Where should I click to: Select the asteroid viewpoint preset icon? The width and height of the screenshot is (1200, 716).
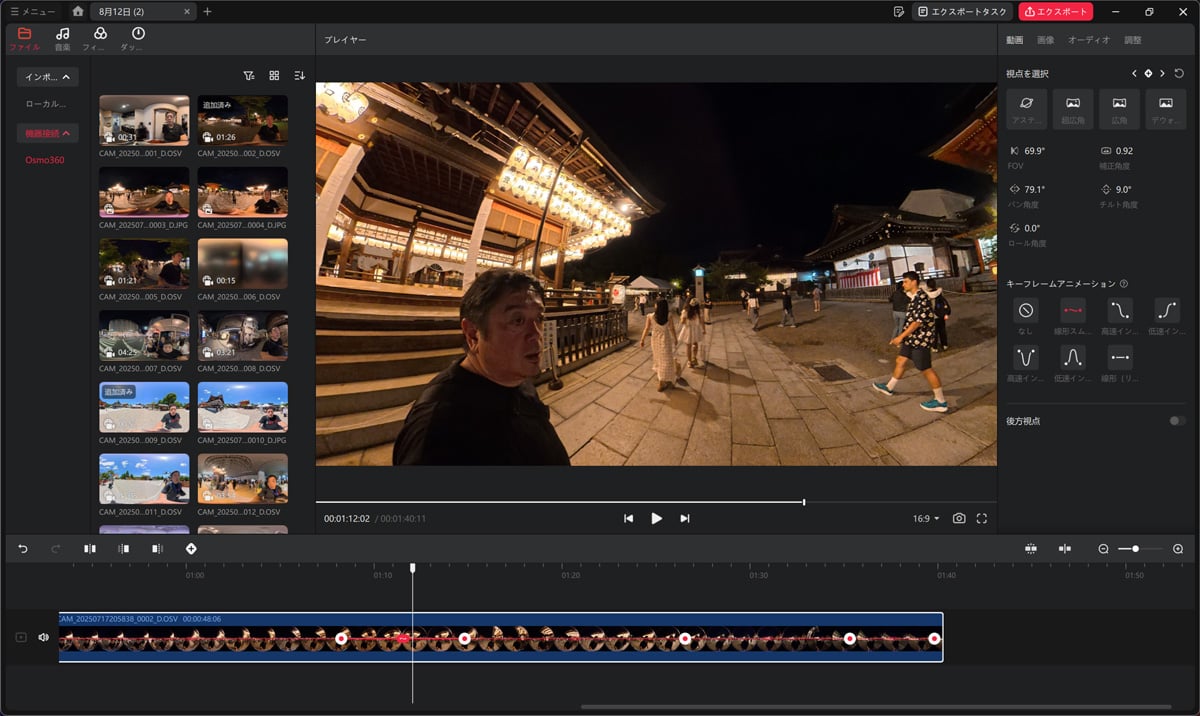[x=1026, y=103]
